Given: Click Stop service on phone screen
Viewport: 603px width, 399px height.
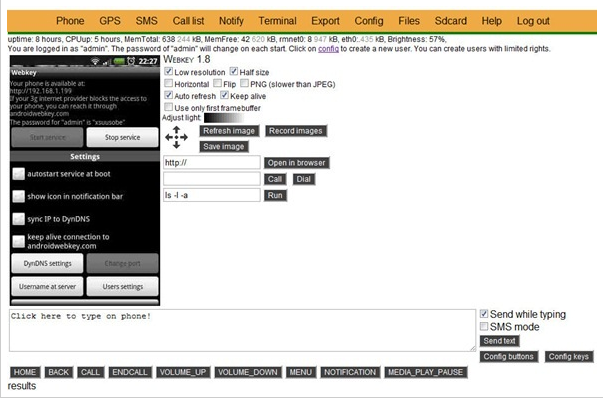Looking at the screenshot, I should click(122, 137).
